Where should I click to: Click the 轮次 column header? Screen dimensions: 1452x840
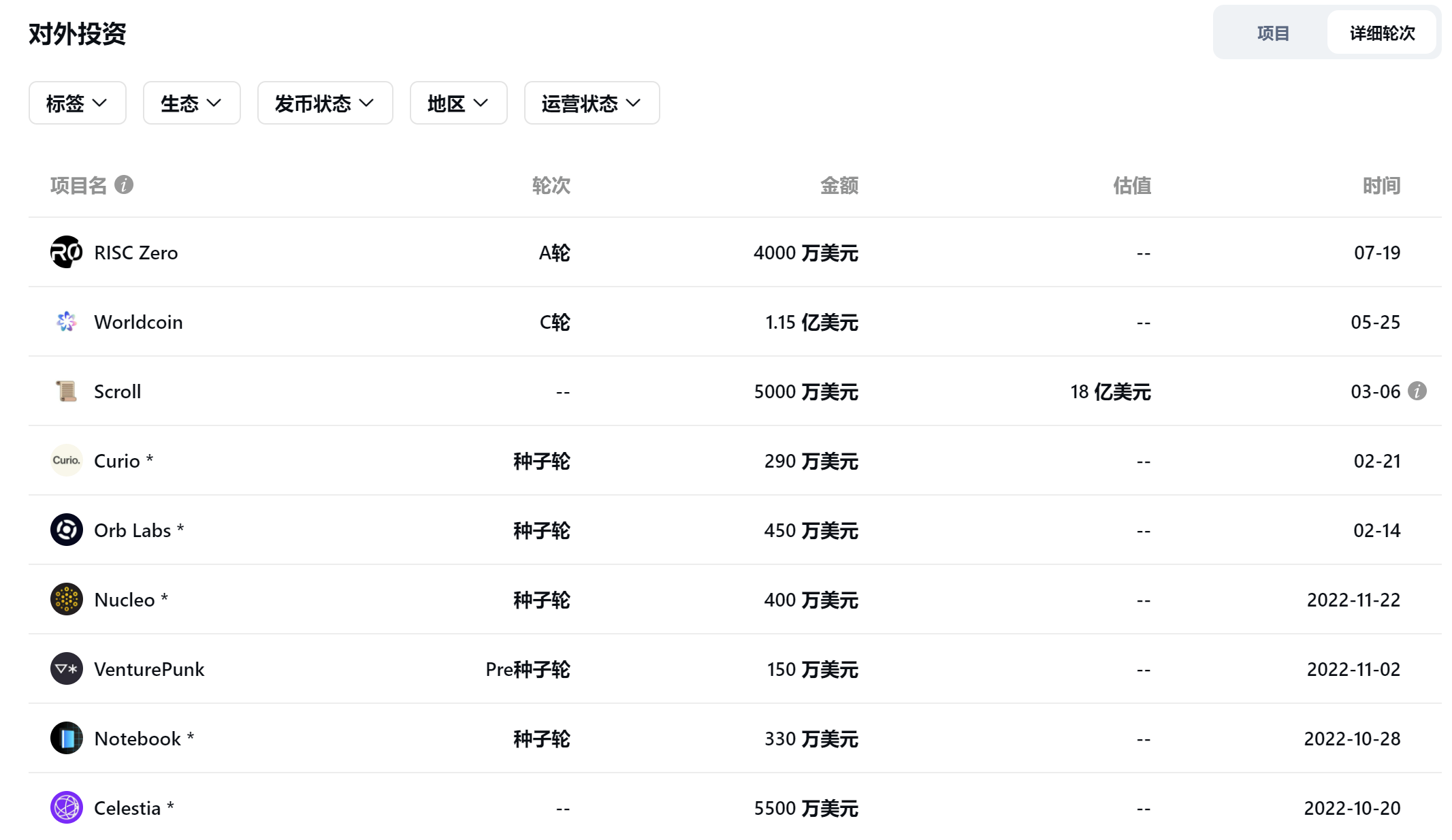pyautogui.click(x=551, y=185)
